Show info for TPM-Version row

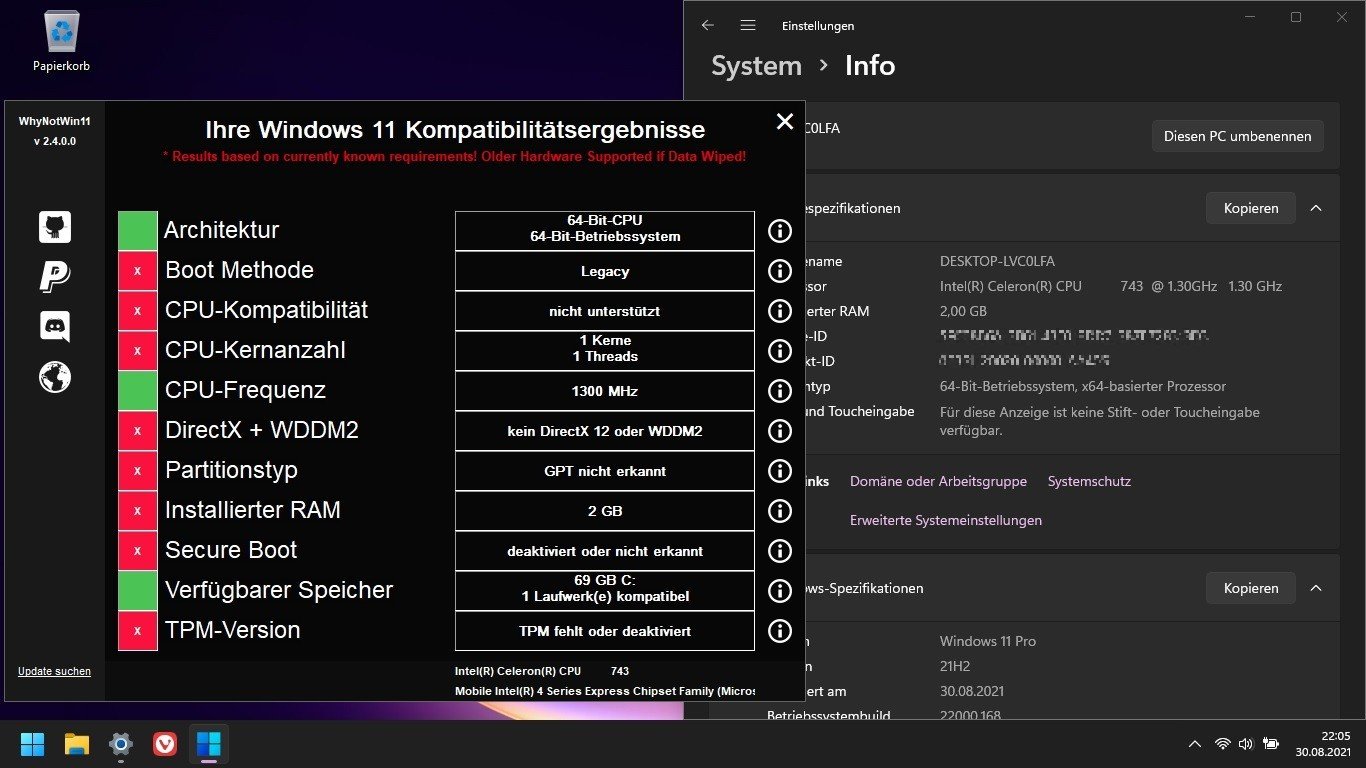pyautogui.click(x=780, y=631)
